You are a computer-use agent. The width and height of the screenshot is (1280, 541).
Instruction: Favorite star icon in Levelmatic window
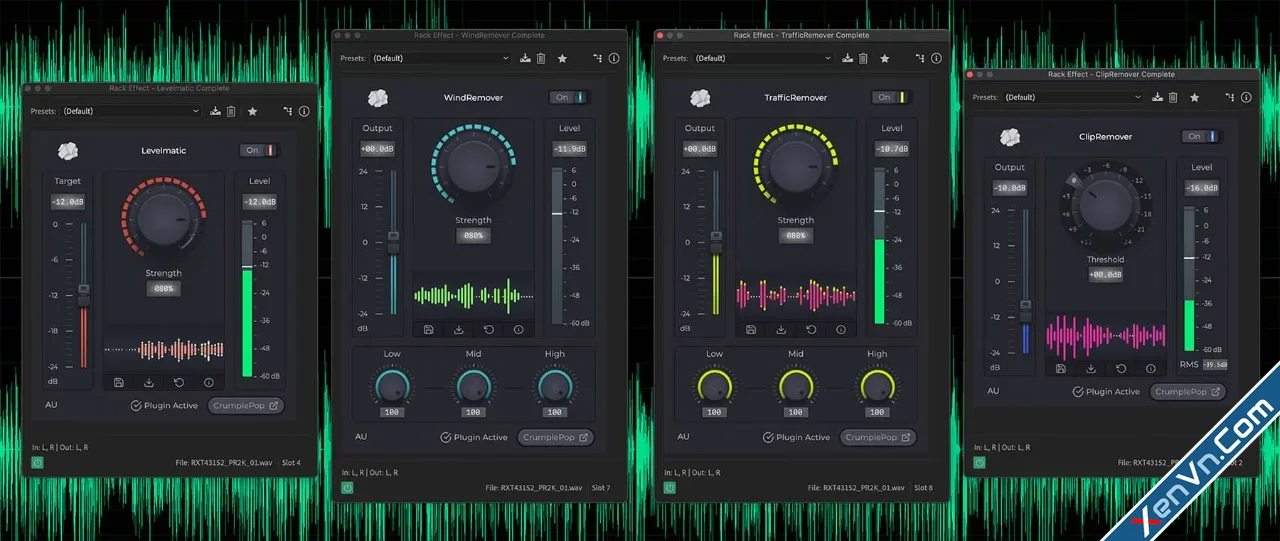click(x=253, y=112)
